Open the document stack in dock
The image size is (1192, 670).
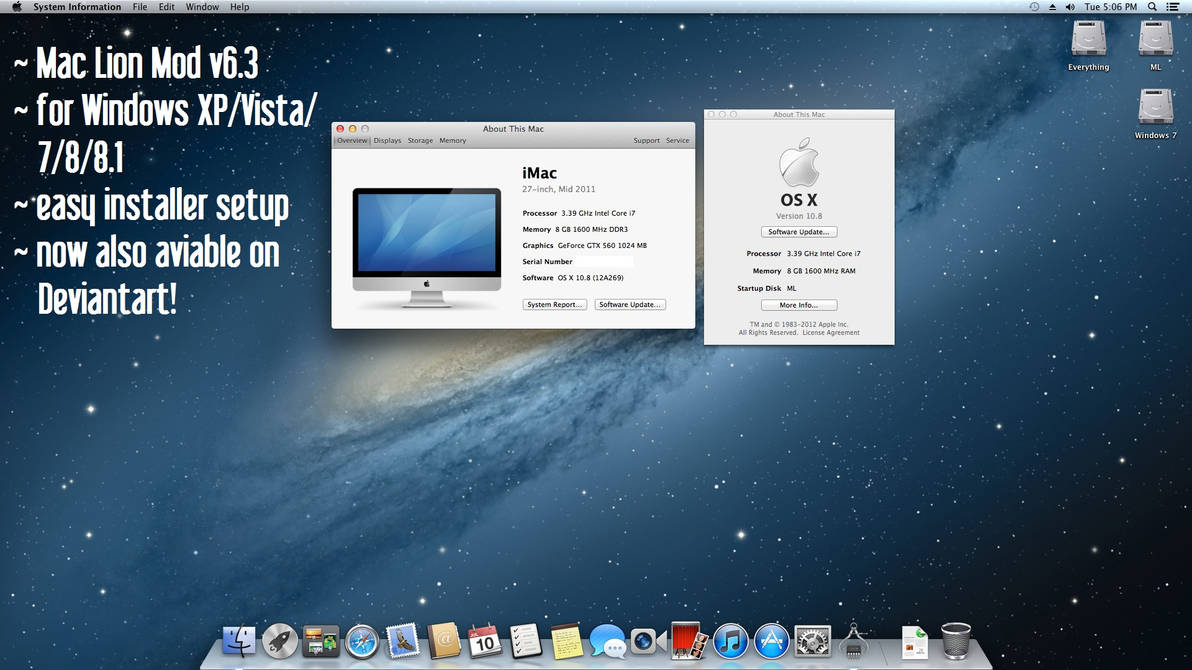pos(915,642)
